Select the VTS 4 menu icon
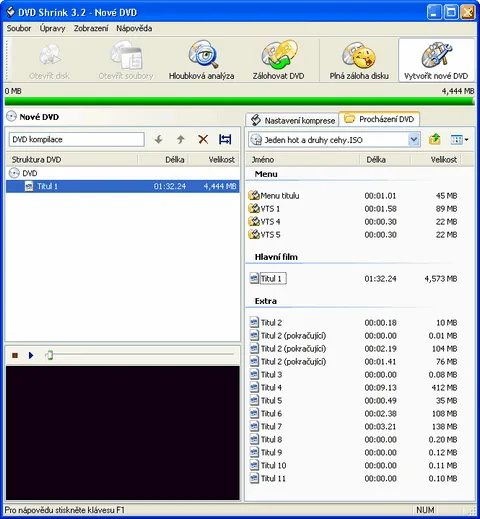 click(254, 221)
